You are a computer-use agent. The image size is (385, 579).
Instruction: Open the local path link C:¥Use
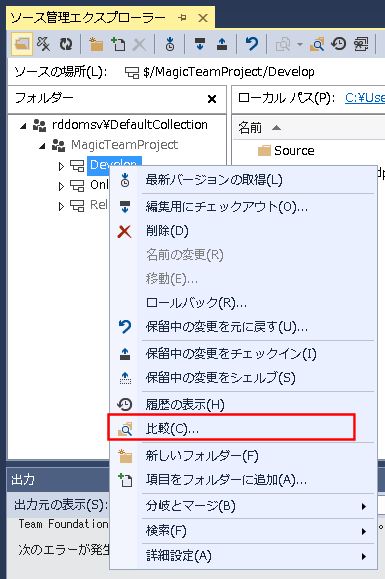tap(365, 98)
